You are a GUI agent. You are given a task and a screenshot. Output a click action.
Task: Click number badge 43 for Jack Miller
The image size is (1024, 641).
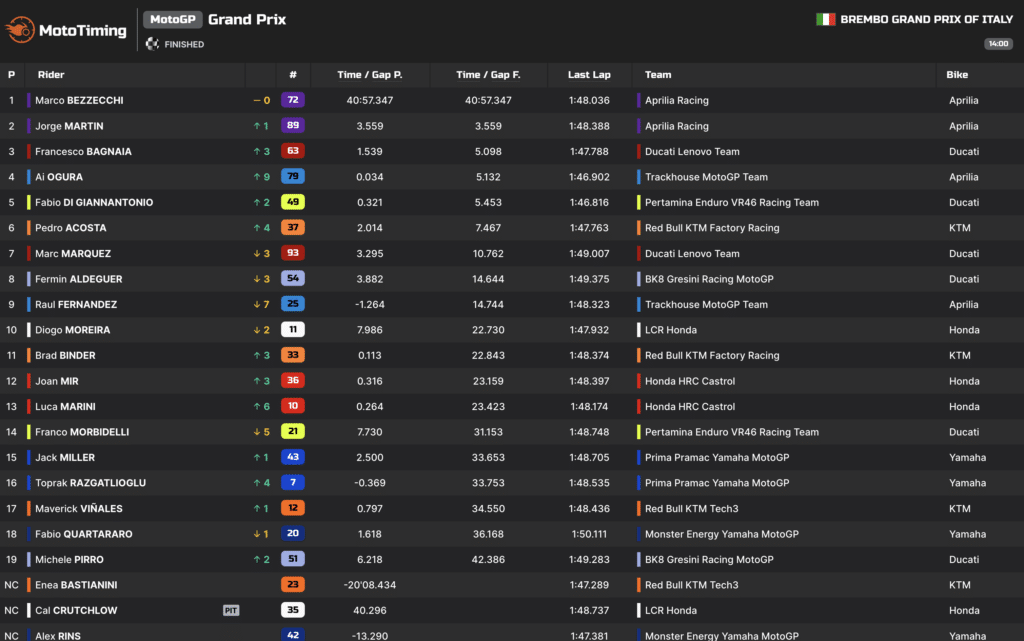tap(293, 457)
